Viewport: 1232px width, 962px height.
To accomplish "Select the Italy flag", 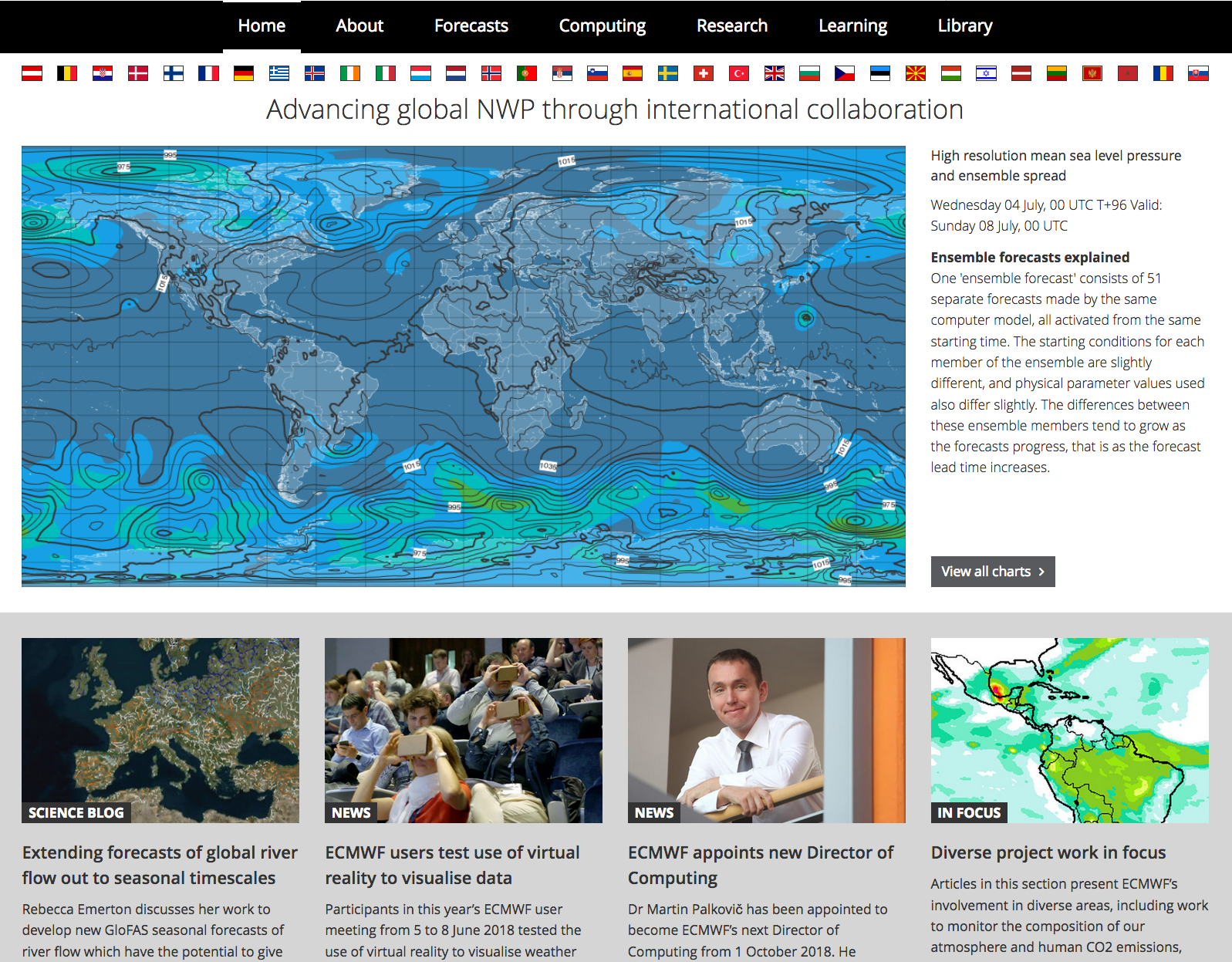I will pyautogui.click(x=386, y=73).
